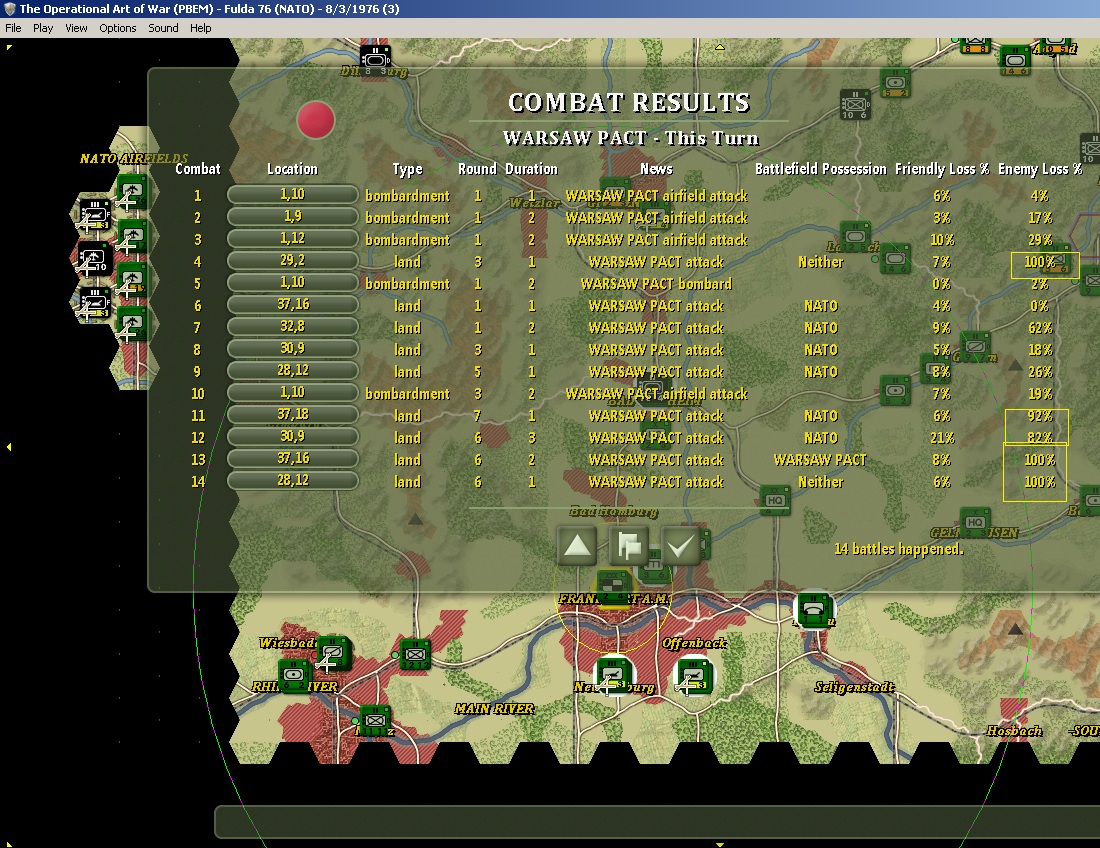Select the air unit at Neu-Isenburg
1100x848 pixels.
pyautogui.click(x=614, y=675)
